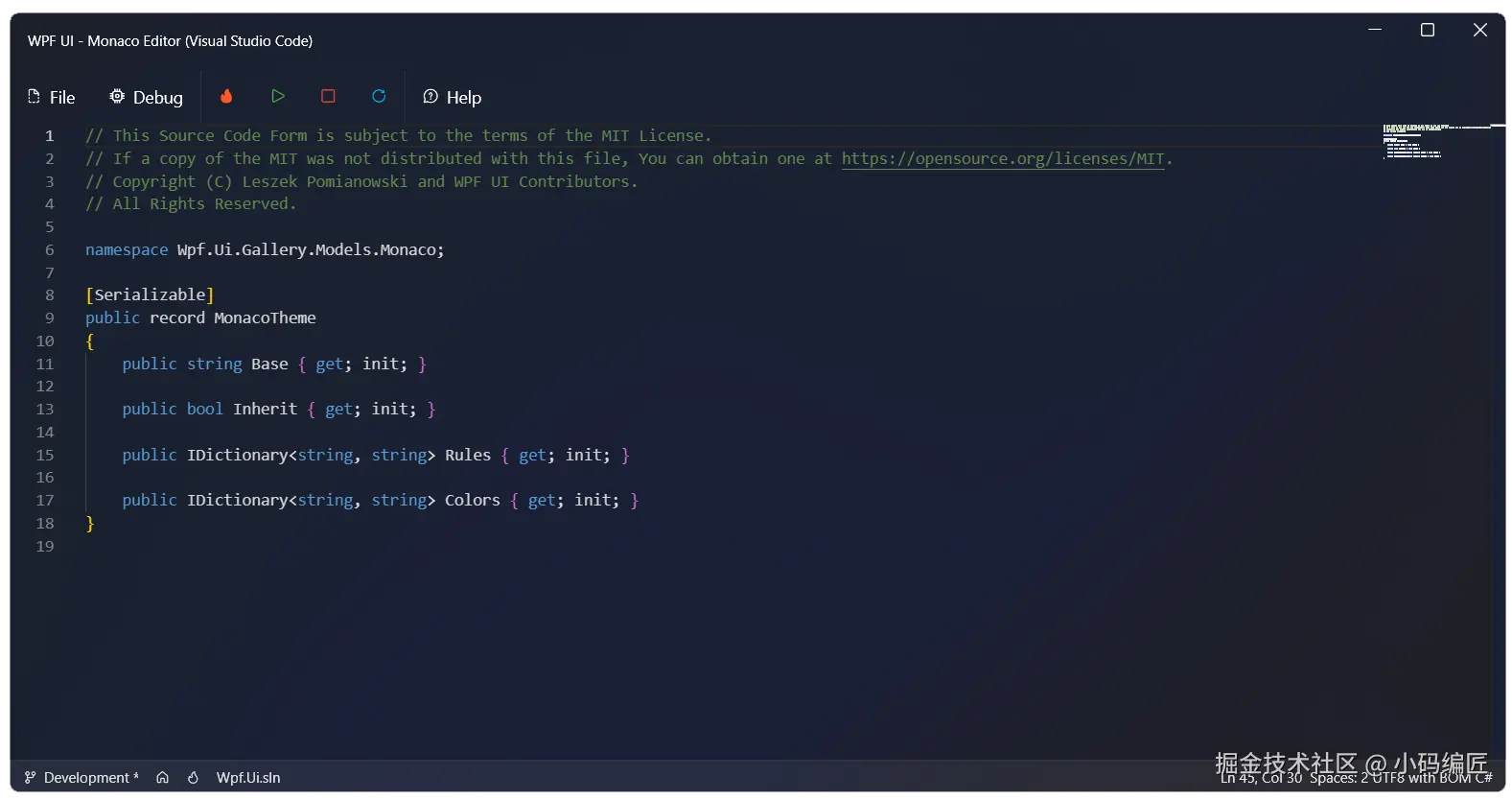Open the Debug menu
The image size is (1512, 800).
click(x=146, y=97)
